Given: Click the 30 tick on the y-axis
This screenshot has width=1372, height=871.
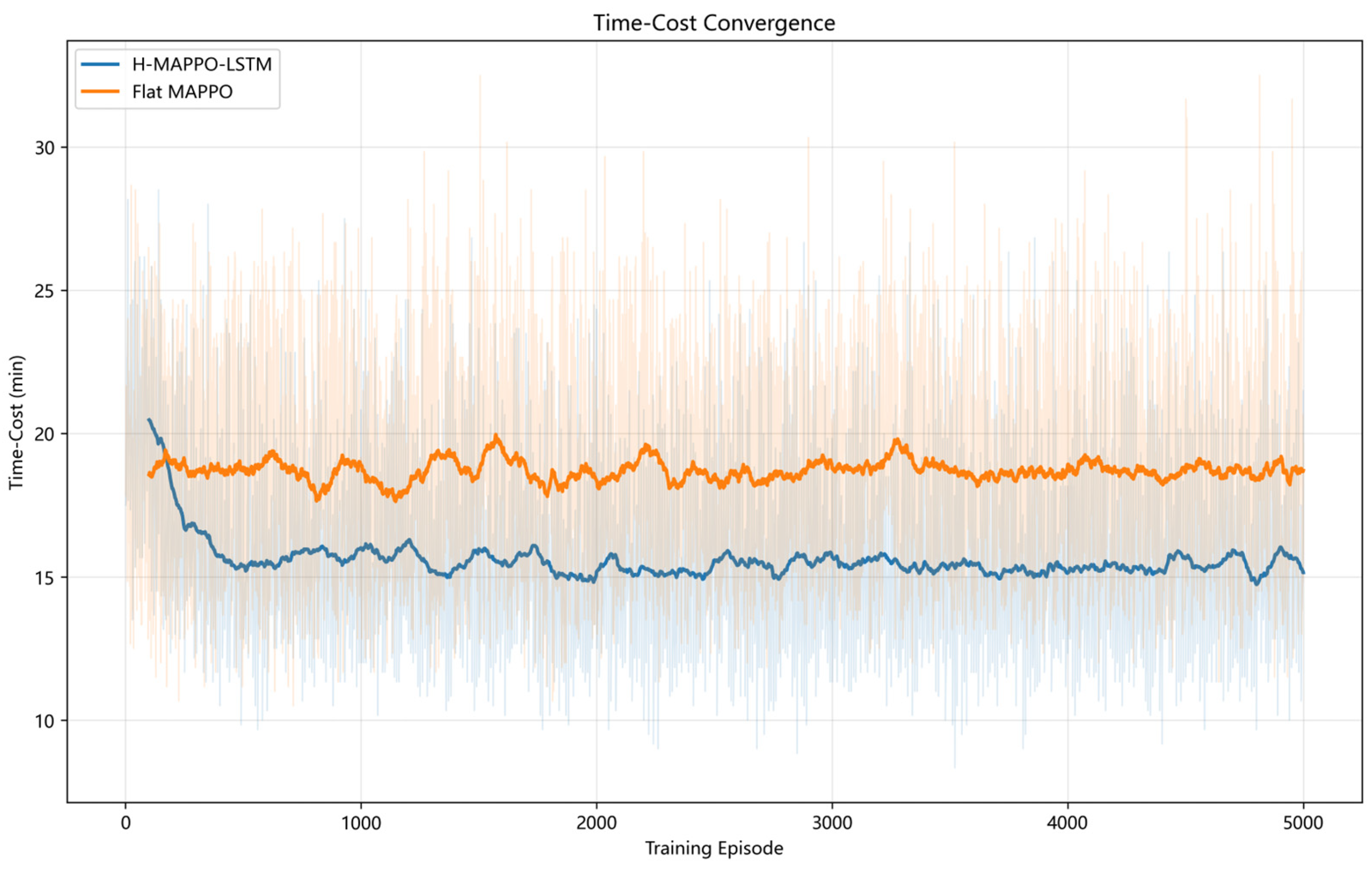Looking at the screenshot, I should click(x=45, y=148).
